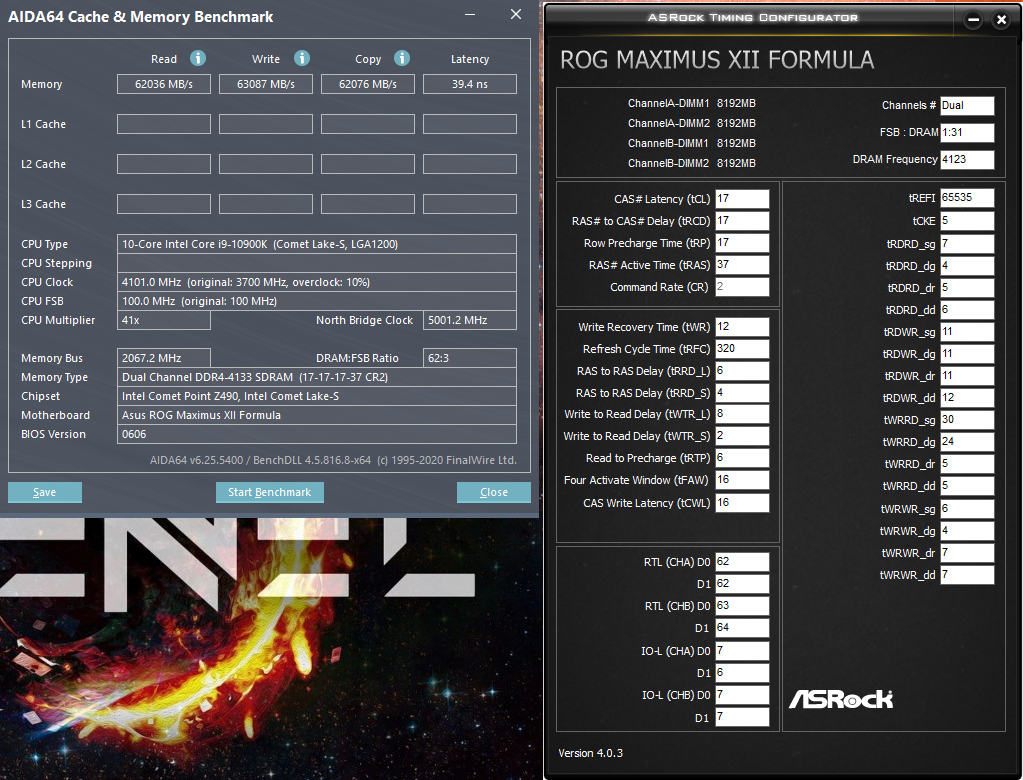Click the tWRWR_sg field
This screenshot has width=1023, height=780.
coord(967,509)
